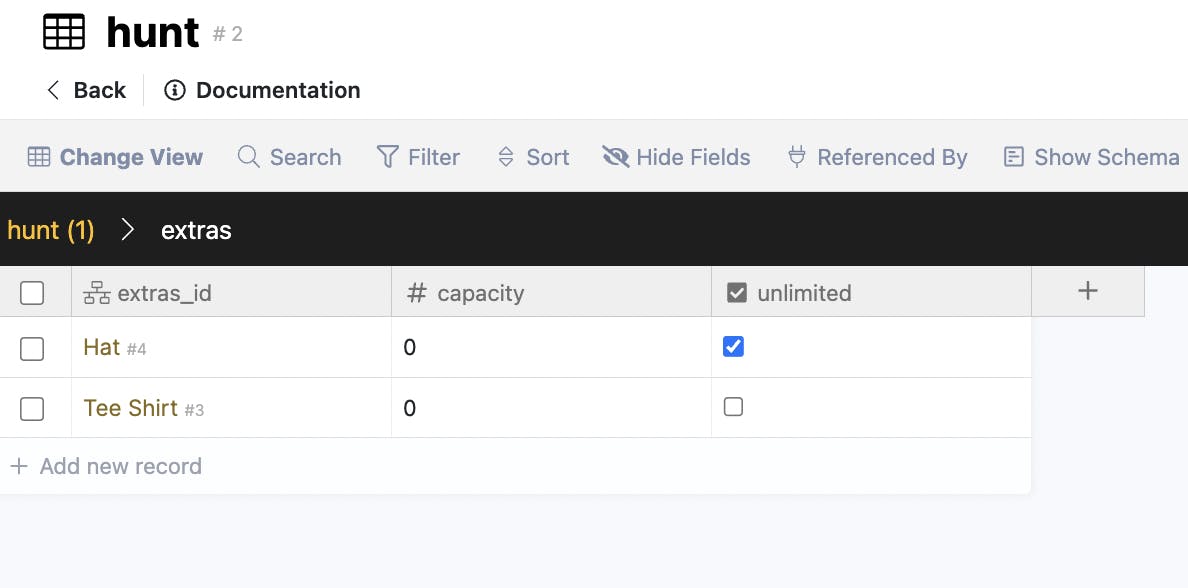Go back using the Back chevron
The height and width of the screenshot is (588, 1188).
[x=54, y=90]
